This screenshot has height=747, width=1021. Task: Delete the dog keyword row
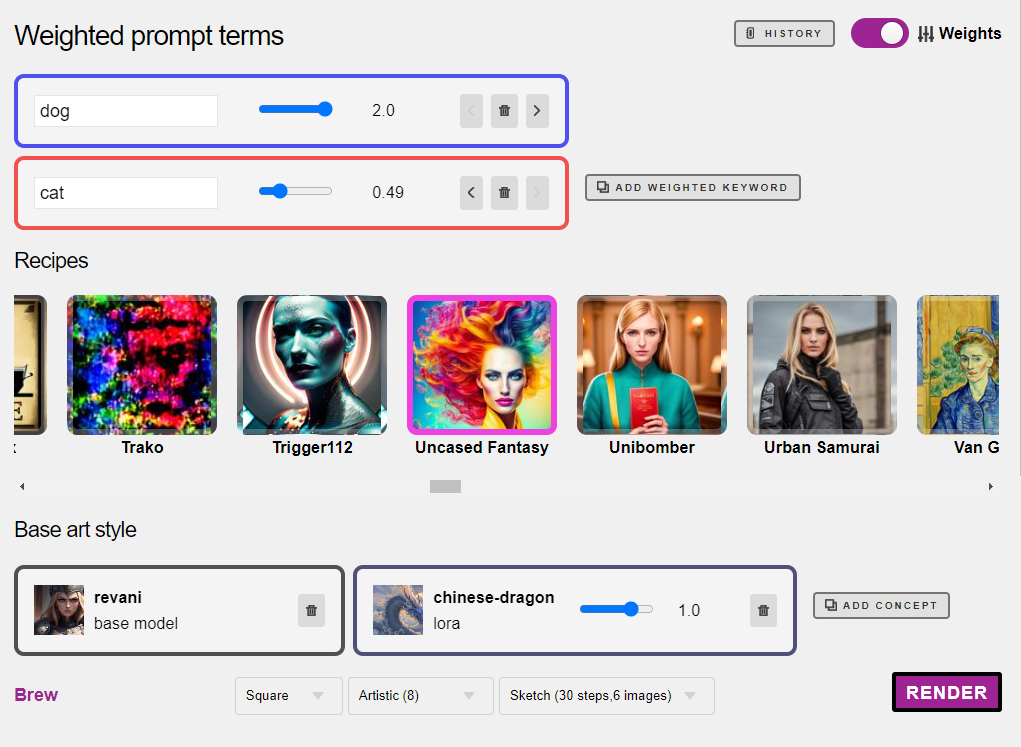tap(504, 111)
